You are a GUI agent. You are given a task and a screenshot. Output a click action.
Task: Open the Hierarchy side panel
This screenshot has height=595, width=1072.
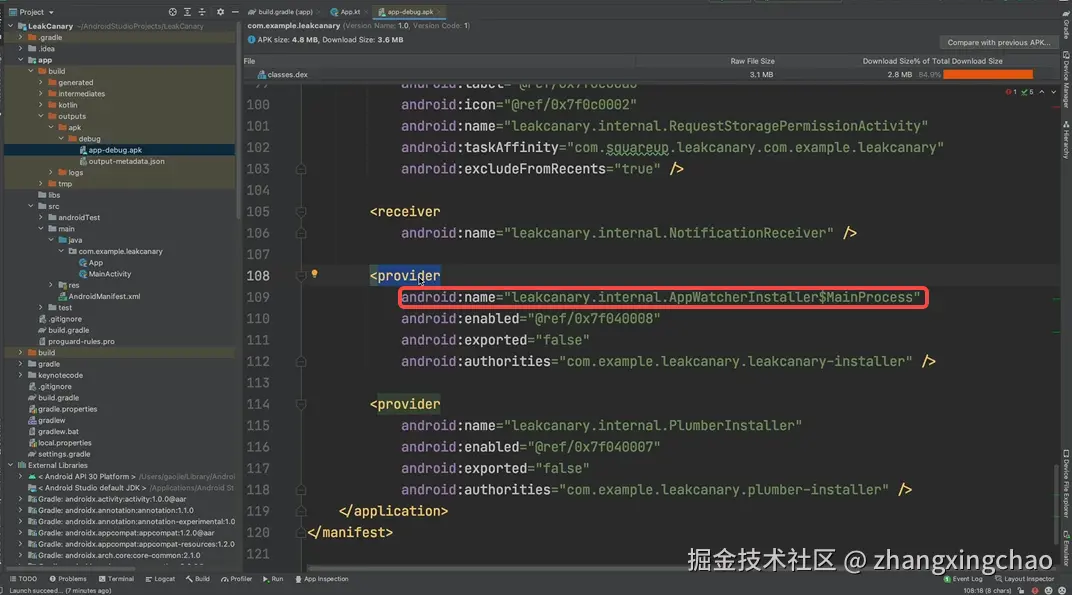[1066, 140]
